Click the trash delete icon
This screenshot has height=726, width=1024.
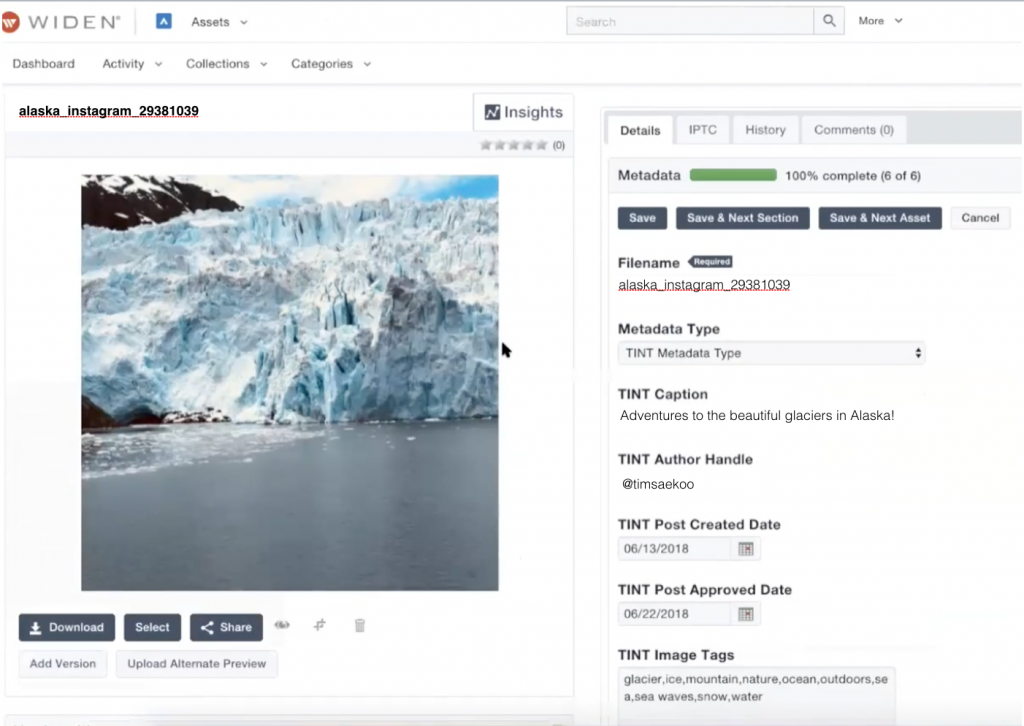click(359, 625)
